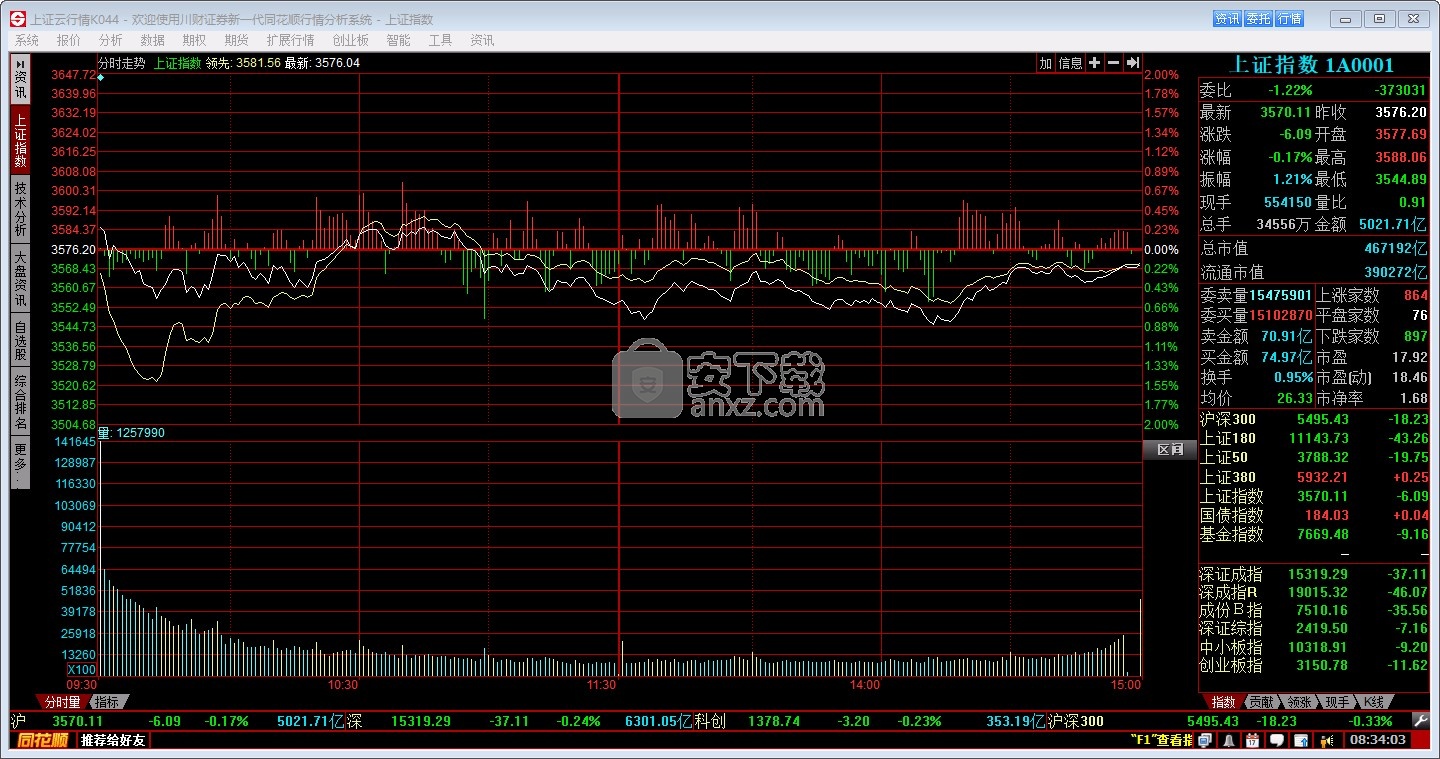Screen dimensions: 1440x759
Task: Select the 基金指数 row
Action: click(x=1315, y=534)
